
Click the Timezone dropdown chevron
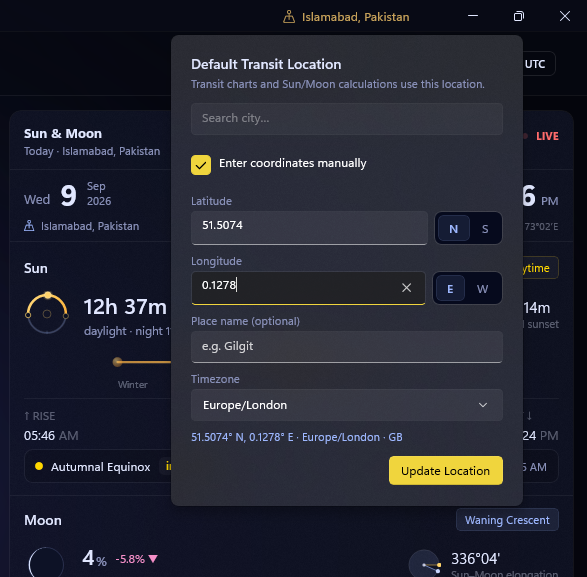(x=483, y=405)
